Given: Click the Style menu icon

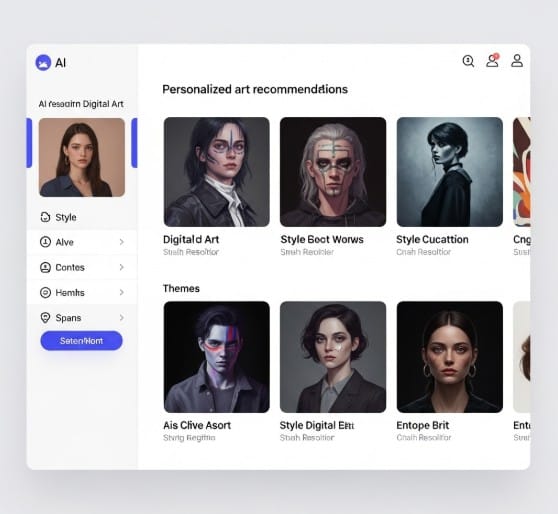Looking at the screenshot, I should pyautogui.click(x=45, y=217).
